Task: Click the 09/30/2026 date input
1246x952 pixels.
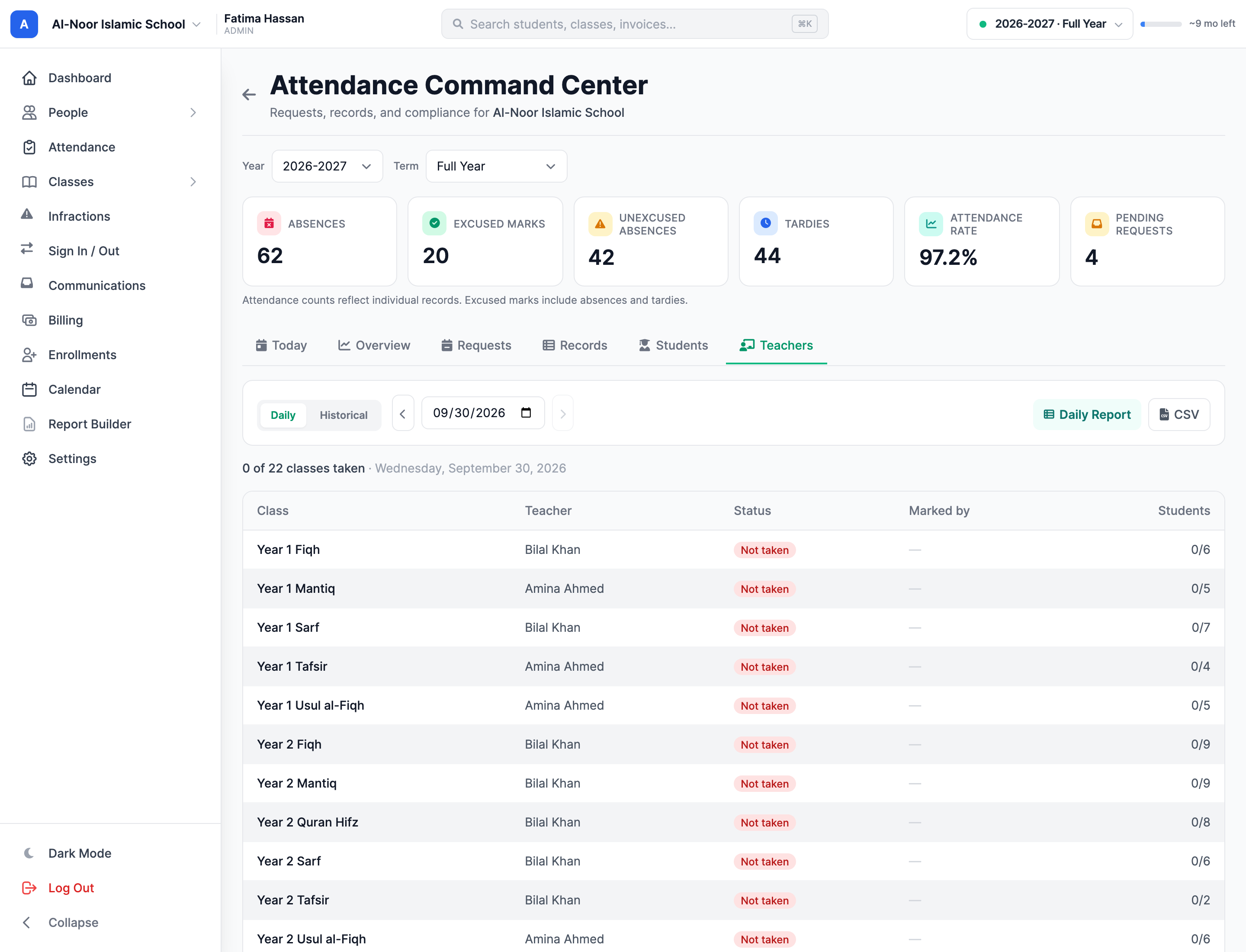Action: tap(483, 412)
